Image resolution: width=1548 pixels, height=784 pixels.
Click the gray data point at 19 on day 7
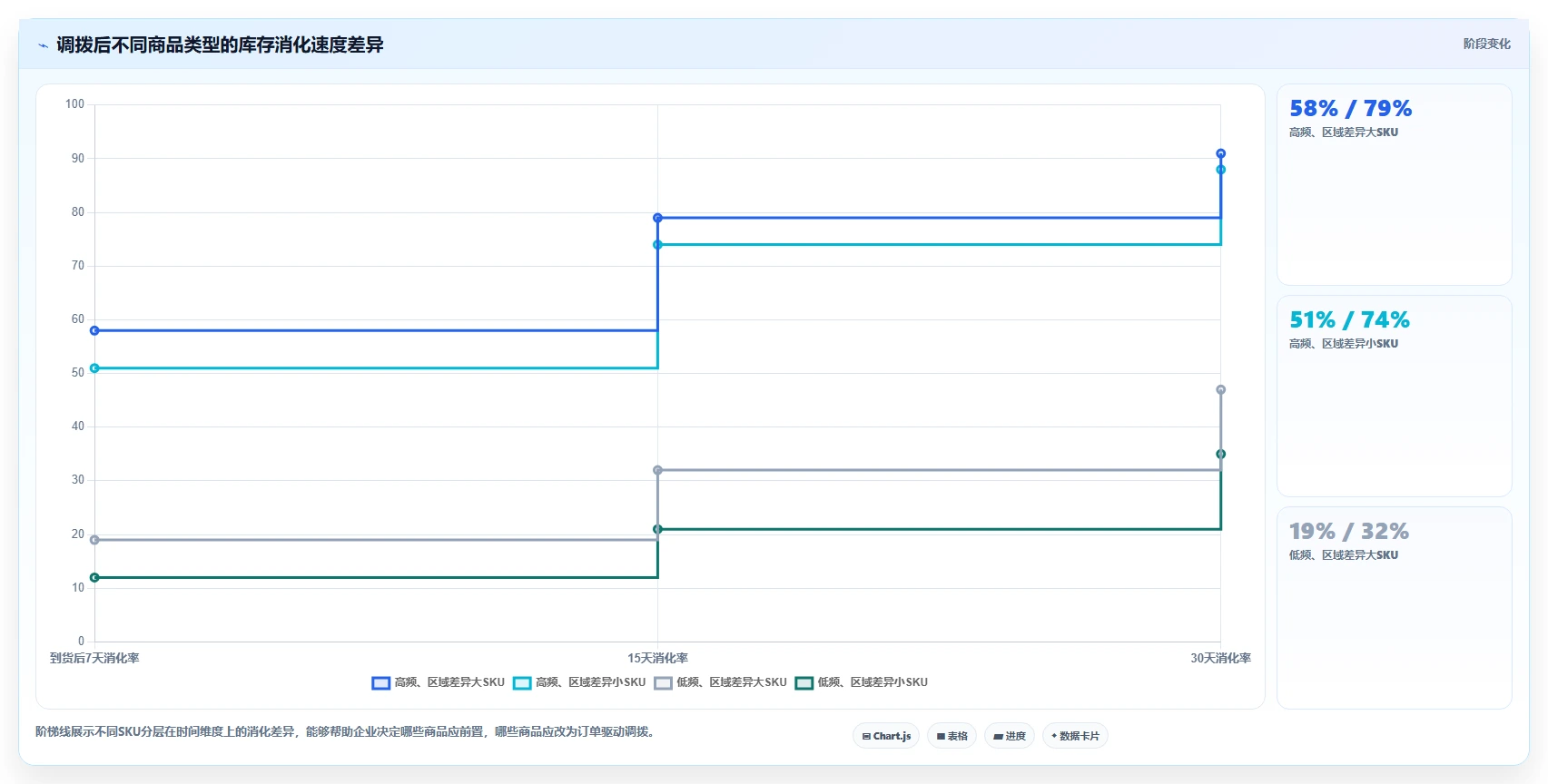[94, 540]
